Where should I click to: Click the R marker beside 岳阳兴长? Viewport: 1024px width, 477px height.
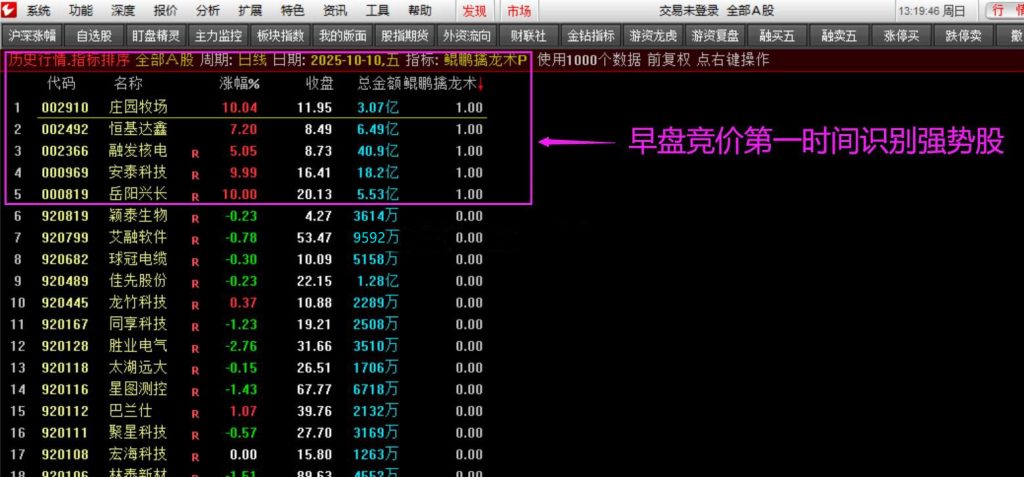[x=195, y=197]
